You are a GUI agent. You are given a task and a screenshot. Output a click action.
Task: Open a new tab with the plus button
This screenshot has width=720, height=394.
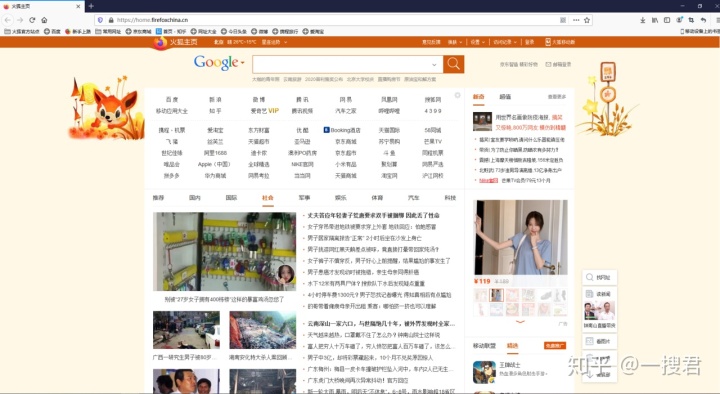tap(91, 6)
